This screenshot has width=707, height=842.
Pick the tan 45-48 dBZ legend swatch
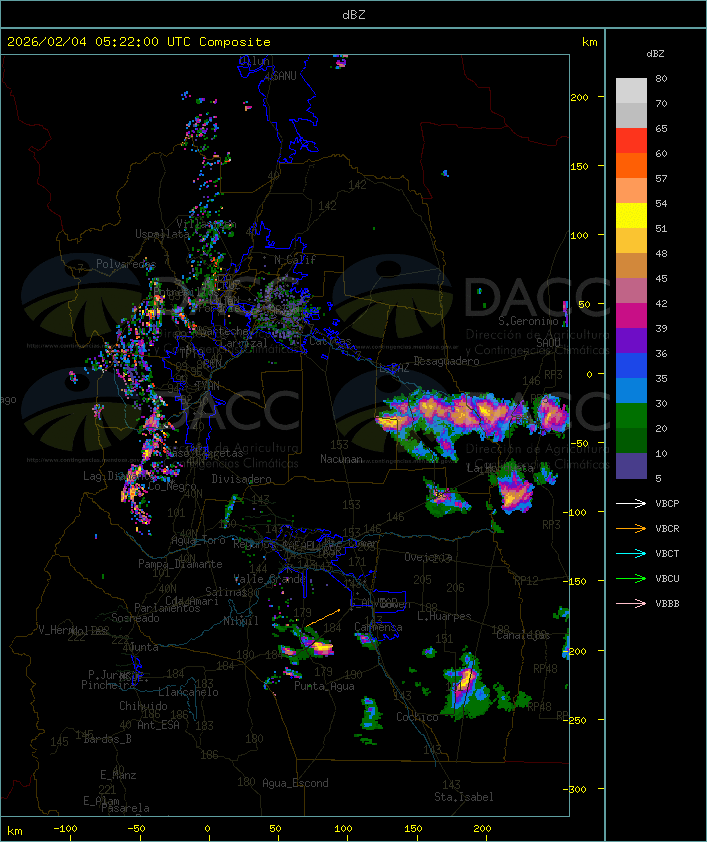click(631, 266)
